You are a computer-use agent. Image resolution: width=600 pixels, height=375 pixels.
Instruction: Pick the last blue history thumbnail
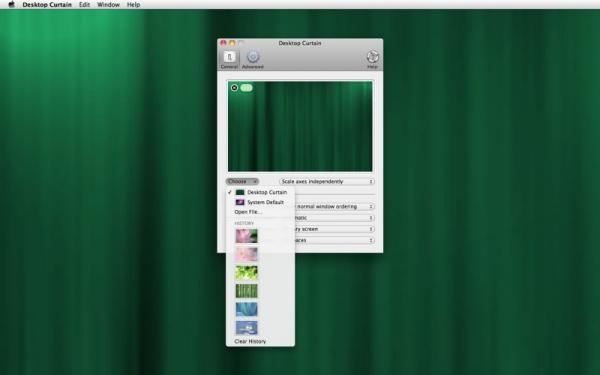[246, 328]
